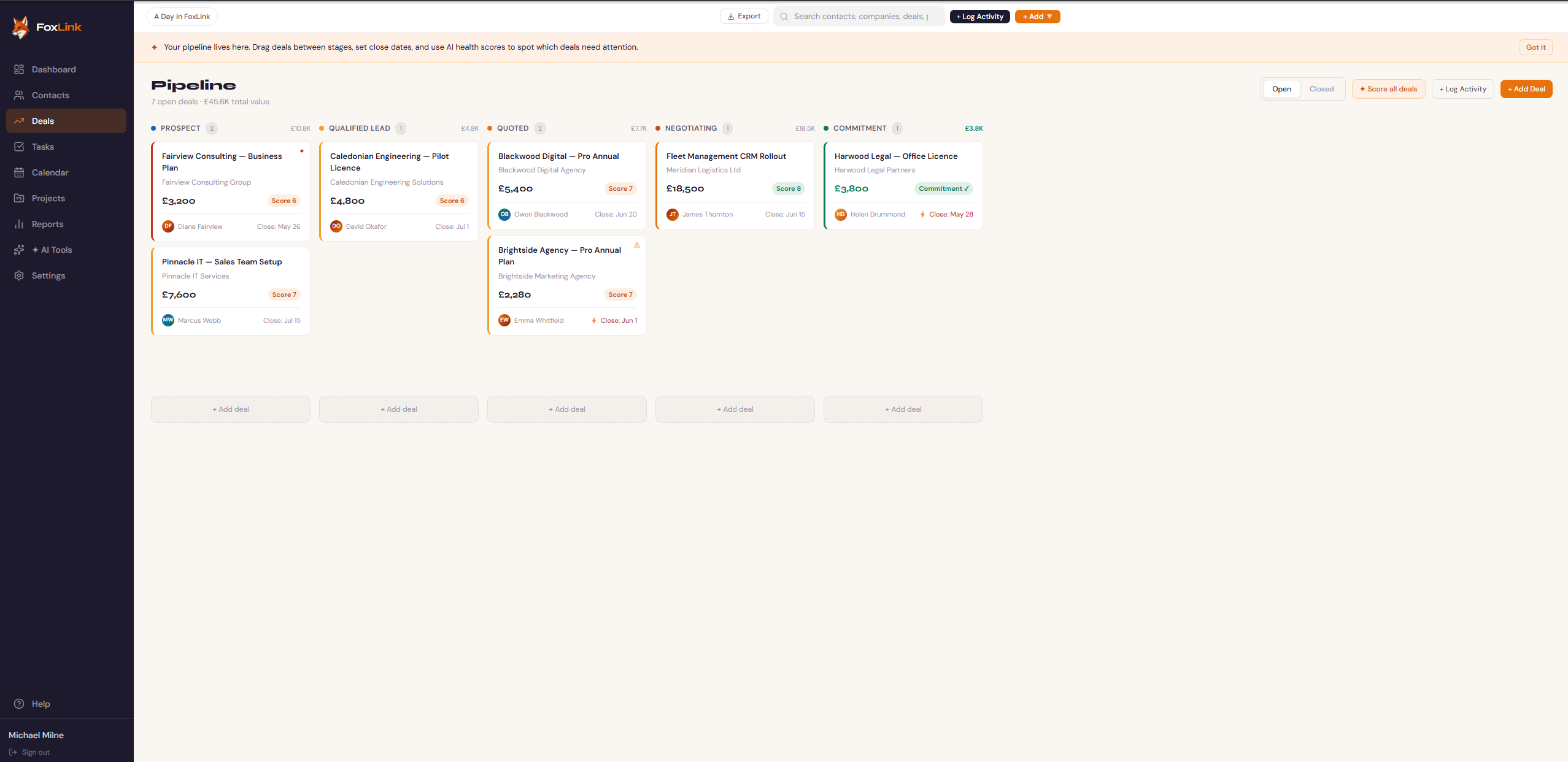1568x762 pixels.
Task: Click the warning triangle on Brightside card
Action: pyautogui.click(x=637, y=245)
